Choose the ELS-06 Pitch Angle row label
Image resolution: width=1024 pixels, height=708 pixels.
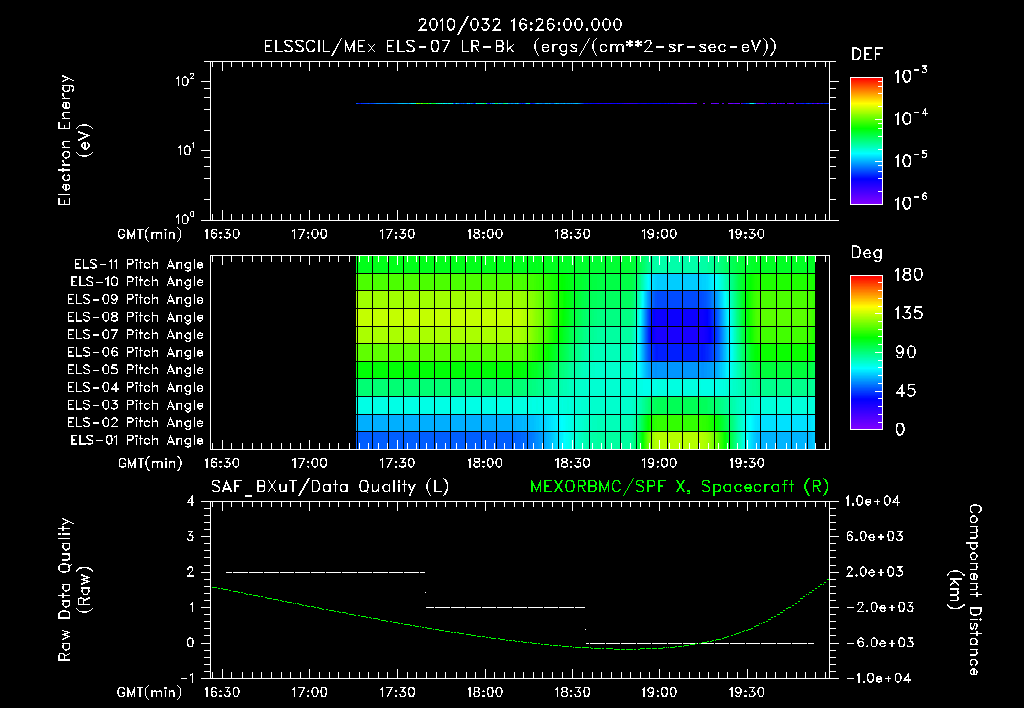(136, 353)
